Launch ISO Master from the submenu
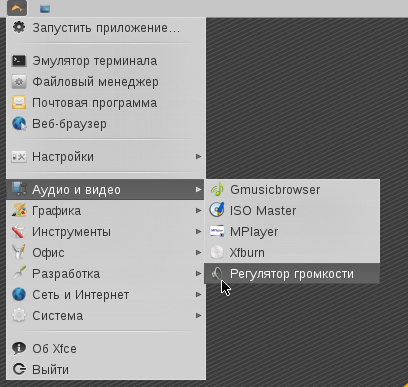 pyautogui.click(x=292, y=210)
